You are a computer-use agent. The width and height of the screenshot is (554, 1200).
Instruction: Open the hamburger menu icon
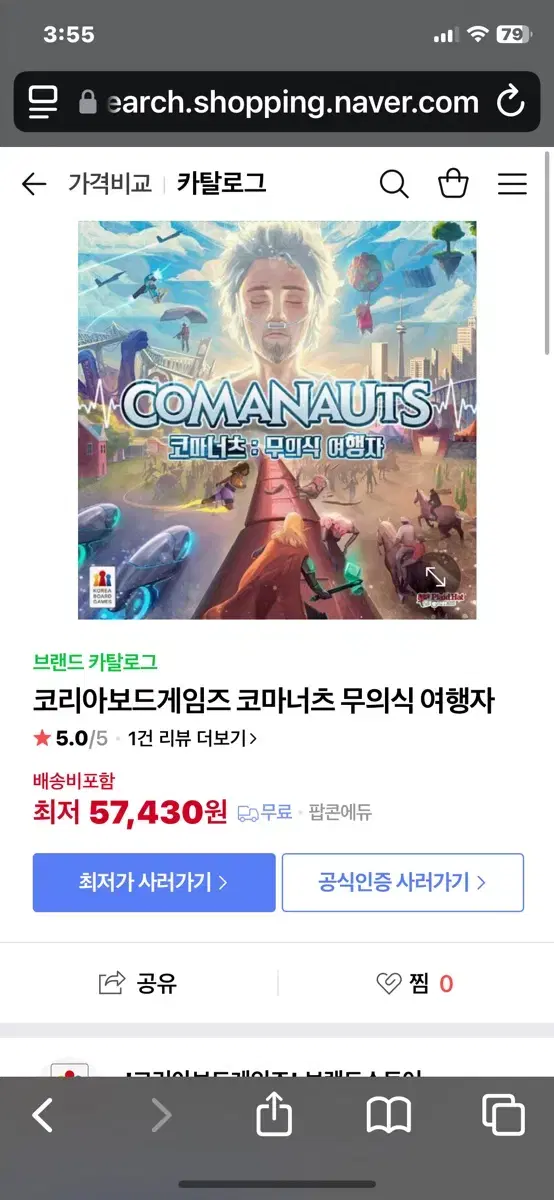(512, 184)
